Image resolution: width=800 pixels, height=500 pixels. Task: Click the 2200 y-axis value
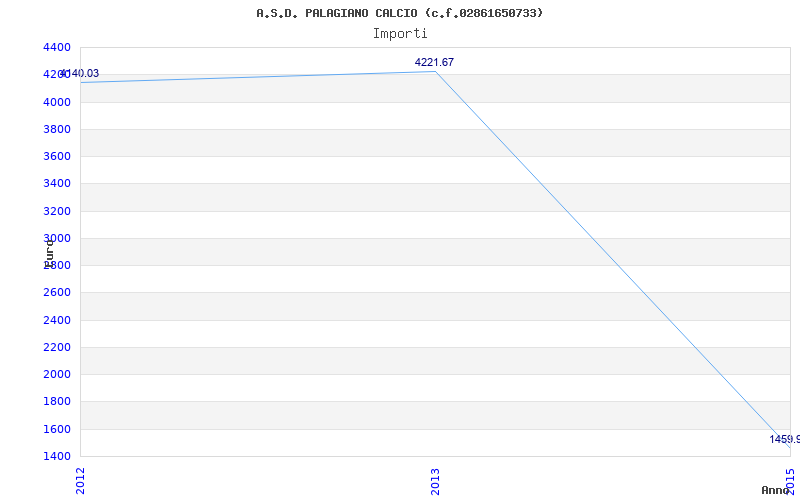[57, 347]
